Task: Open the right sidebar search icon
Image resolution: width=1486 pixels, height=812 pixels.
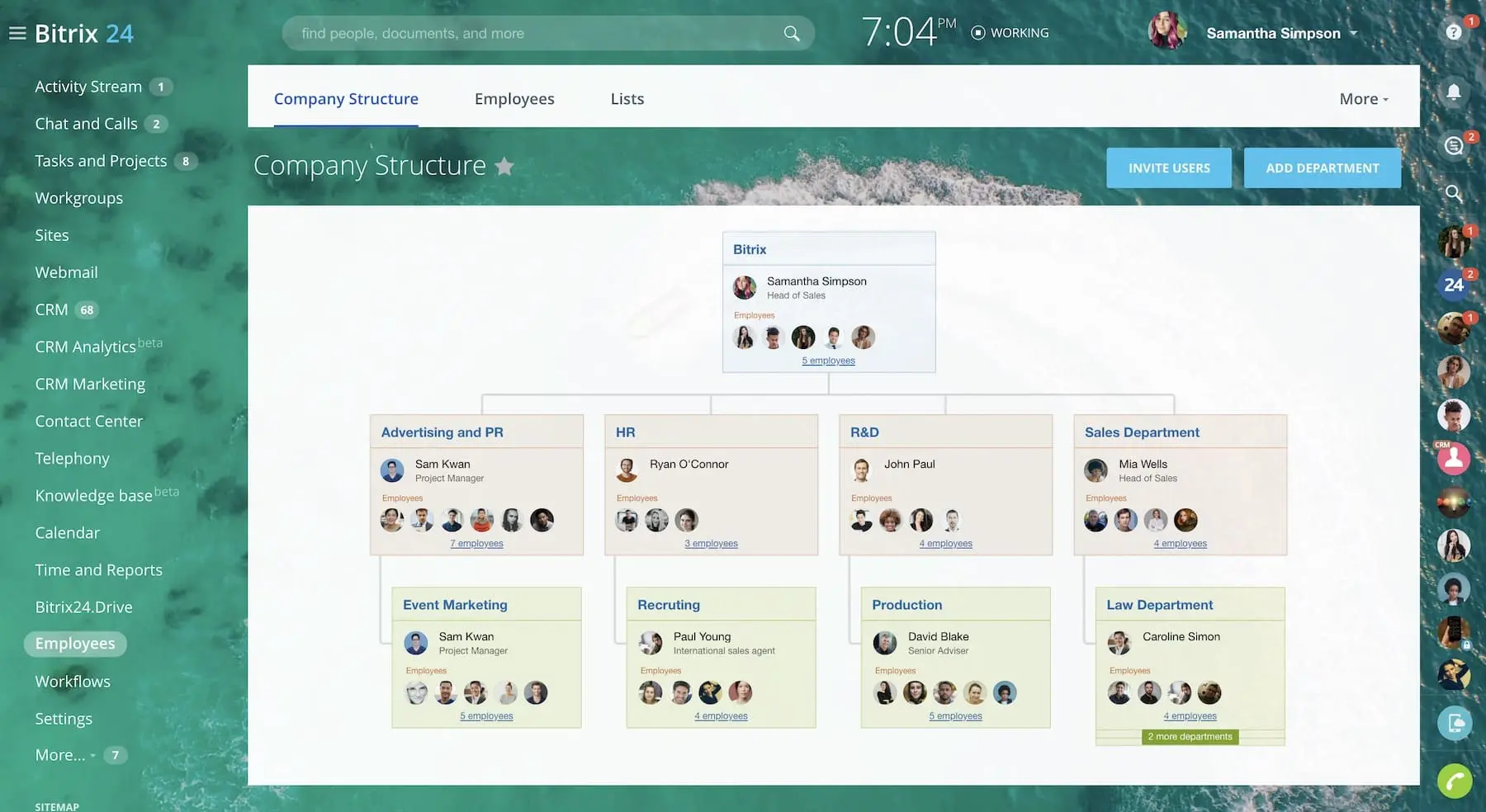Action: [x=1454, y=193]
